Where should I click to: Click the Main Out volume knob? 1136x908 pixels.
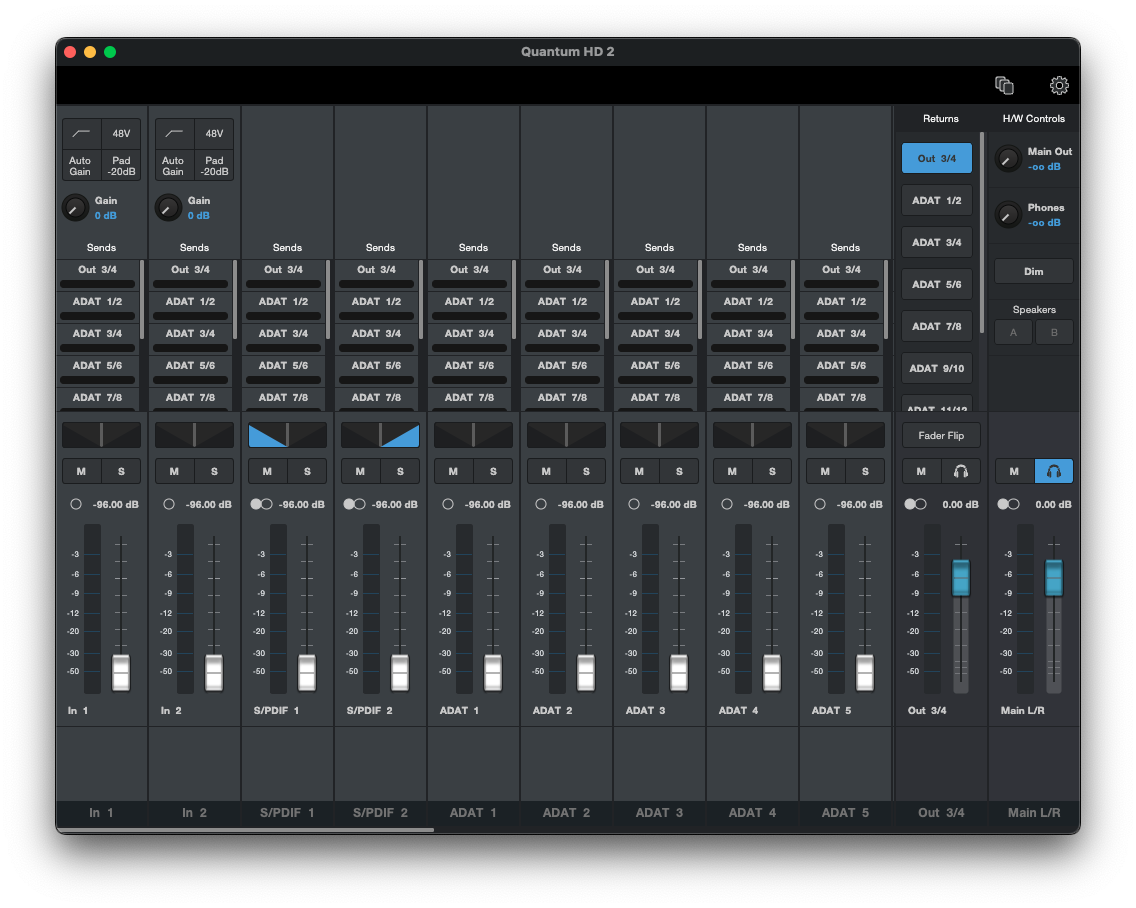1008,159
